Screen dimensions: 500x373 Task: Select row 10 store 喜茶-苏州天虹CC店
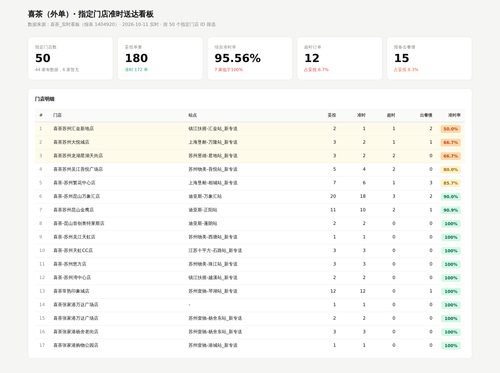73,250
